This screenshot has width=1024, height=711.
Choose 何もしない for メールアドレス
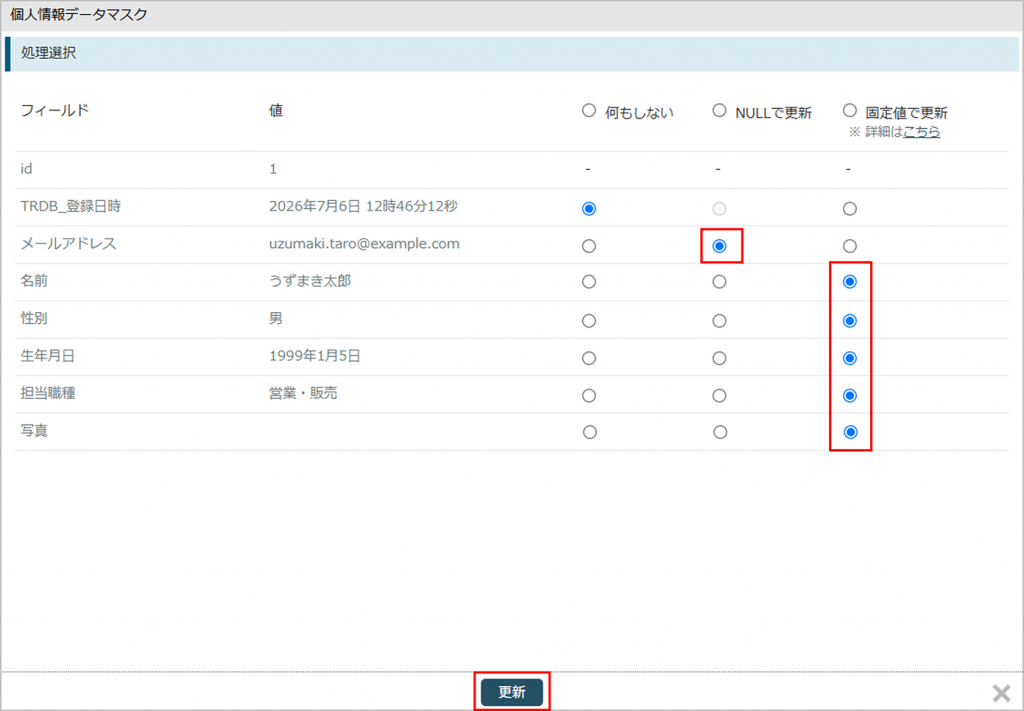pyautogui.click(x=589, y=246)
